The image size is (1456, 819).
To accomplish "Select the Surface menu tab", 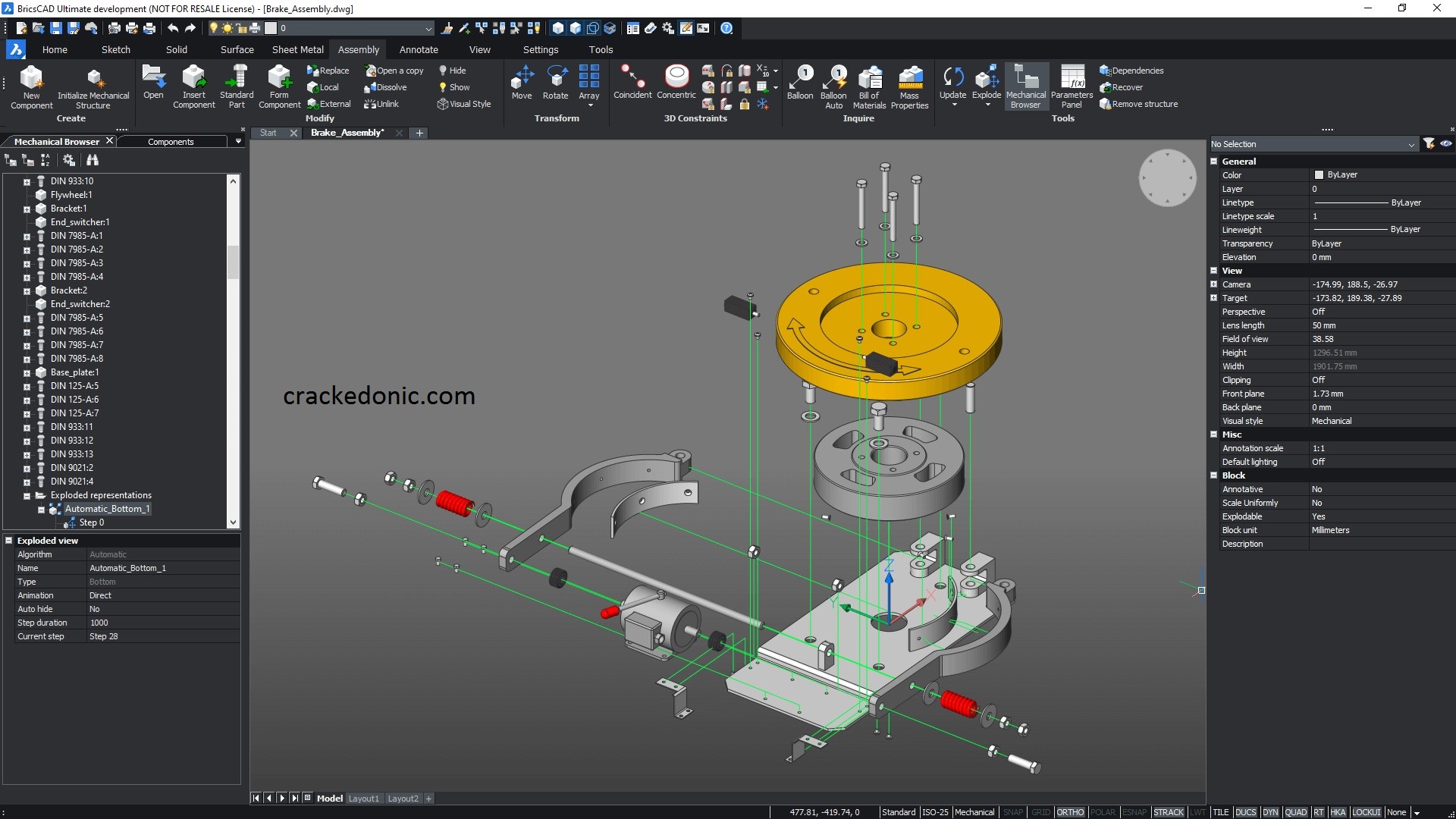I will pyautogui.click(x=237, y=49).
